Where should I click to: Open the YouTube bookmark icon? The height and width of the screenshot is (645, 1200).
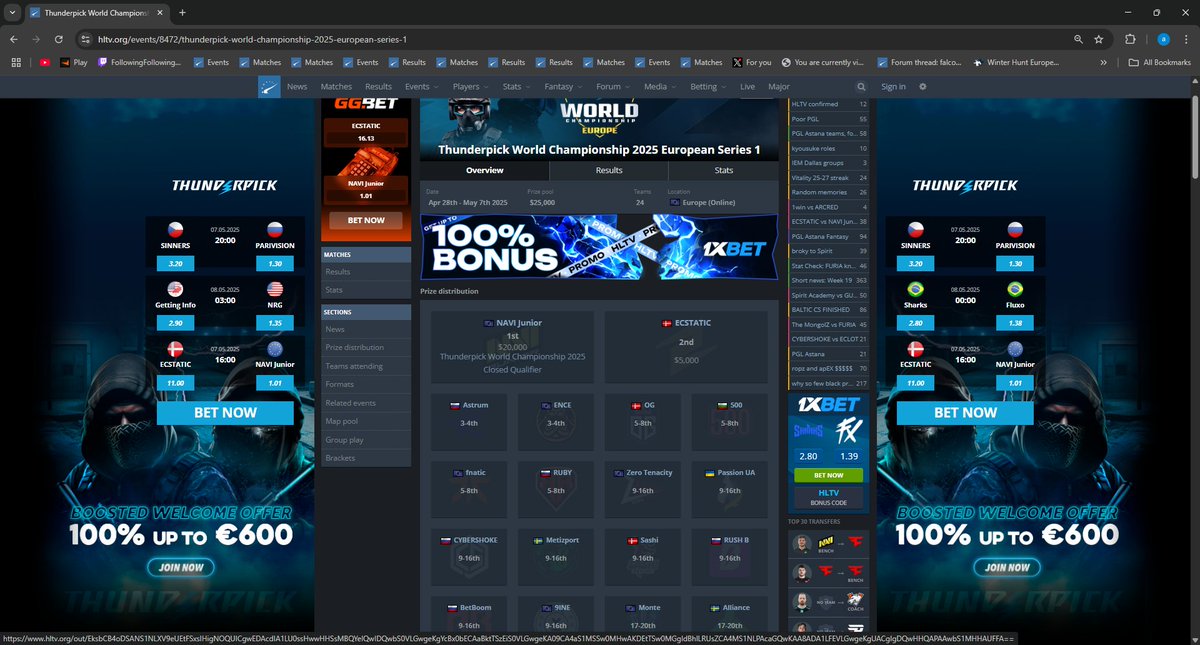[45, 62]
